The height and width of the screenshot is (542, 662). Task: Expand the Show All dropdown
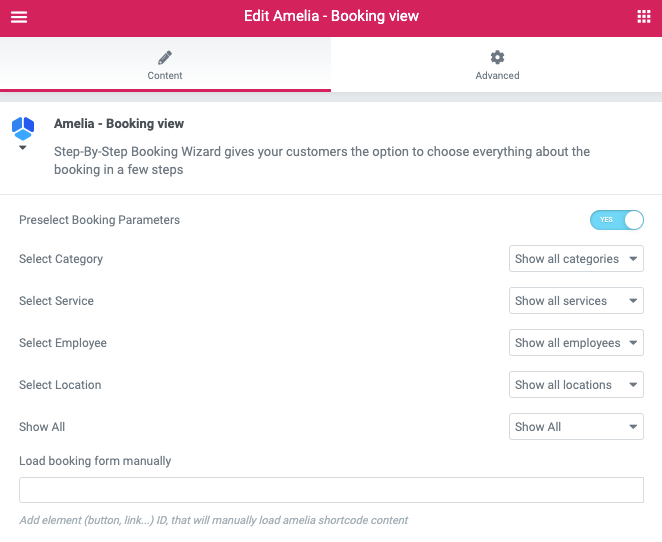coord(576,427)
